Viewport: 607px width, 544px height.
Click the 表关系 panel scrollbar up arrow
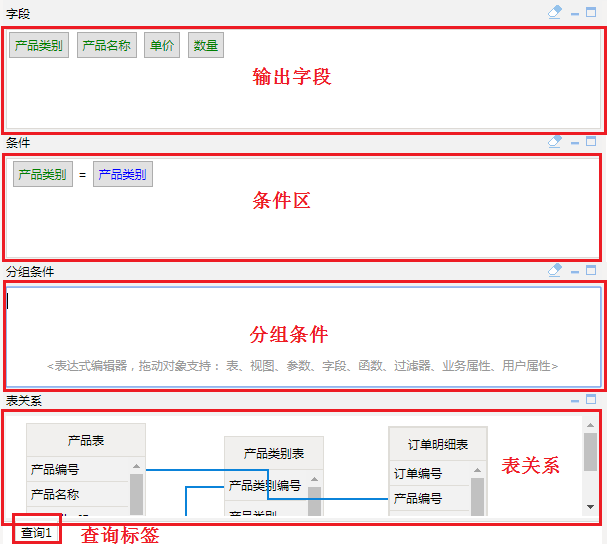click(x=590, y=425)
